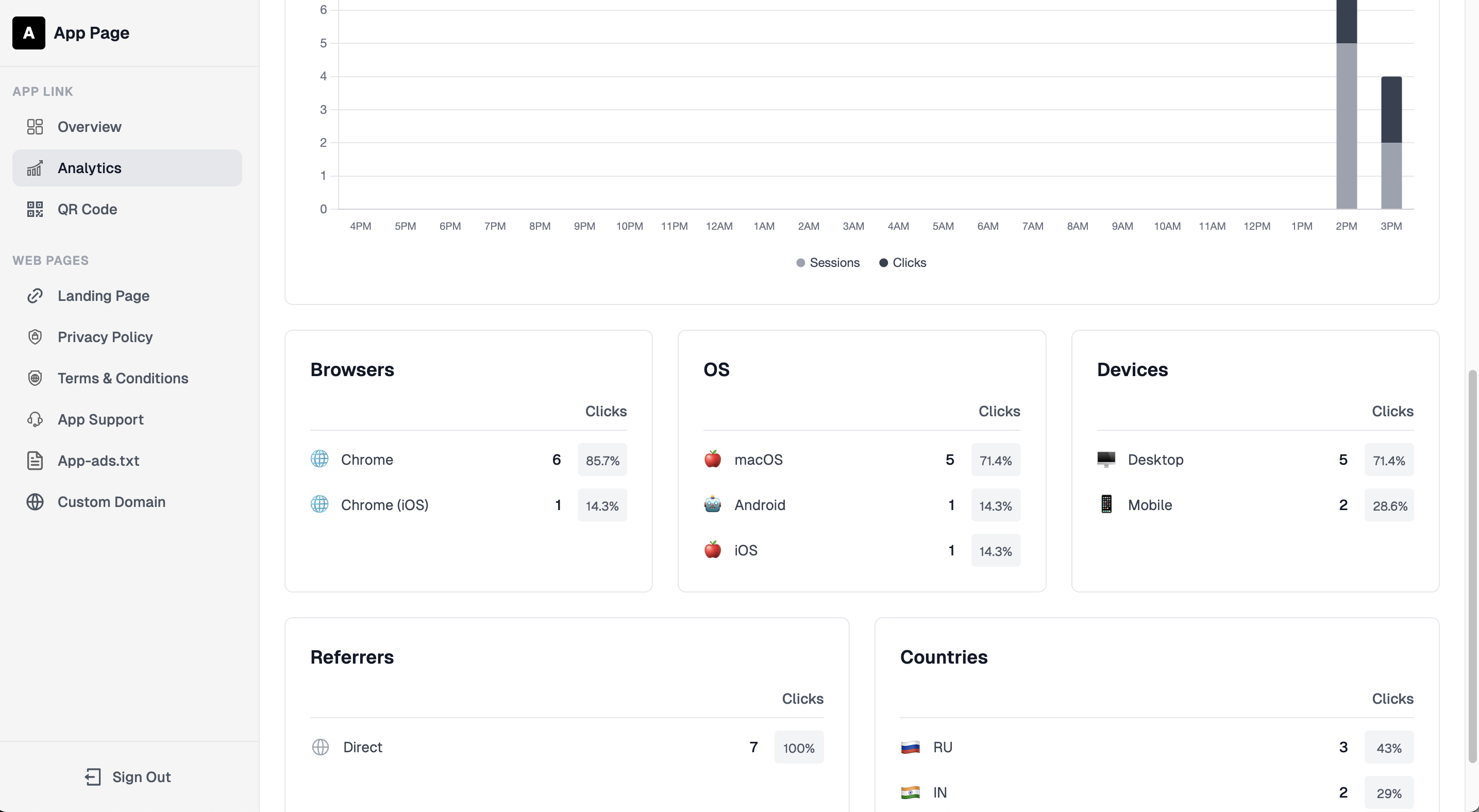Click the 2PM stacked bar in chart
This screenshot has width=1479, height=812.
[1347, 115]
